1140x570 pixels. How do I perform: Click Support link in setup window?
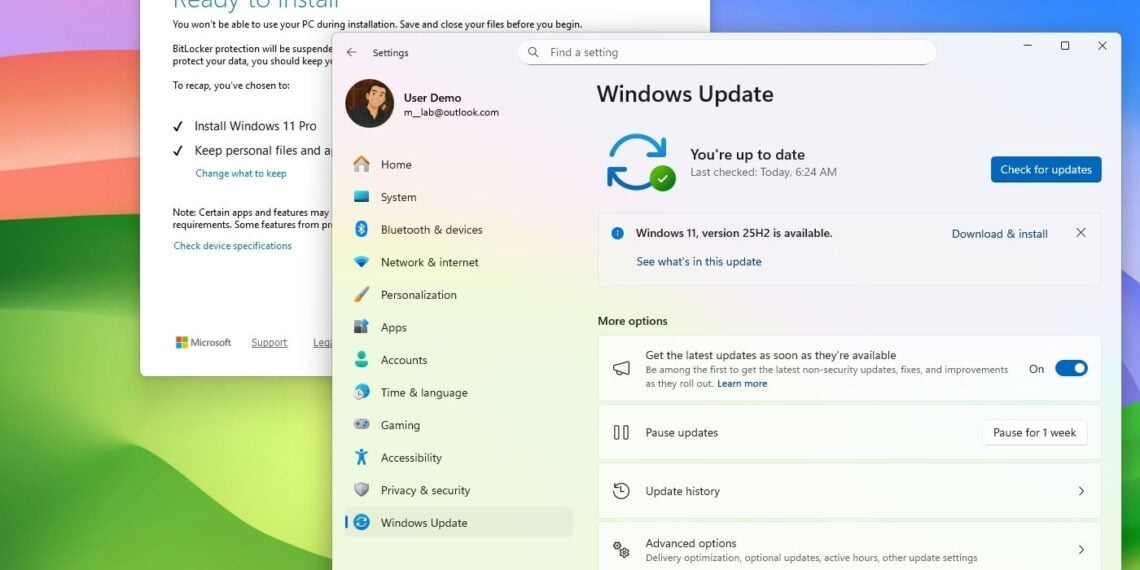pos(269,342)
